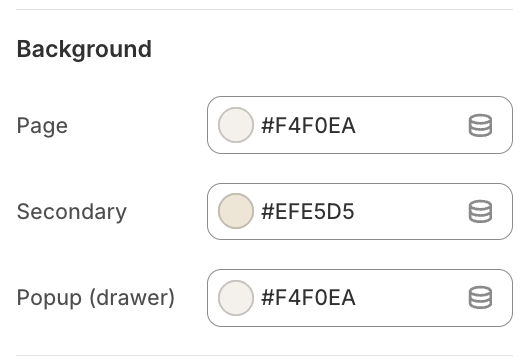
Task: Click the divider line above Background
Action: coord(264,9)
